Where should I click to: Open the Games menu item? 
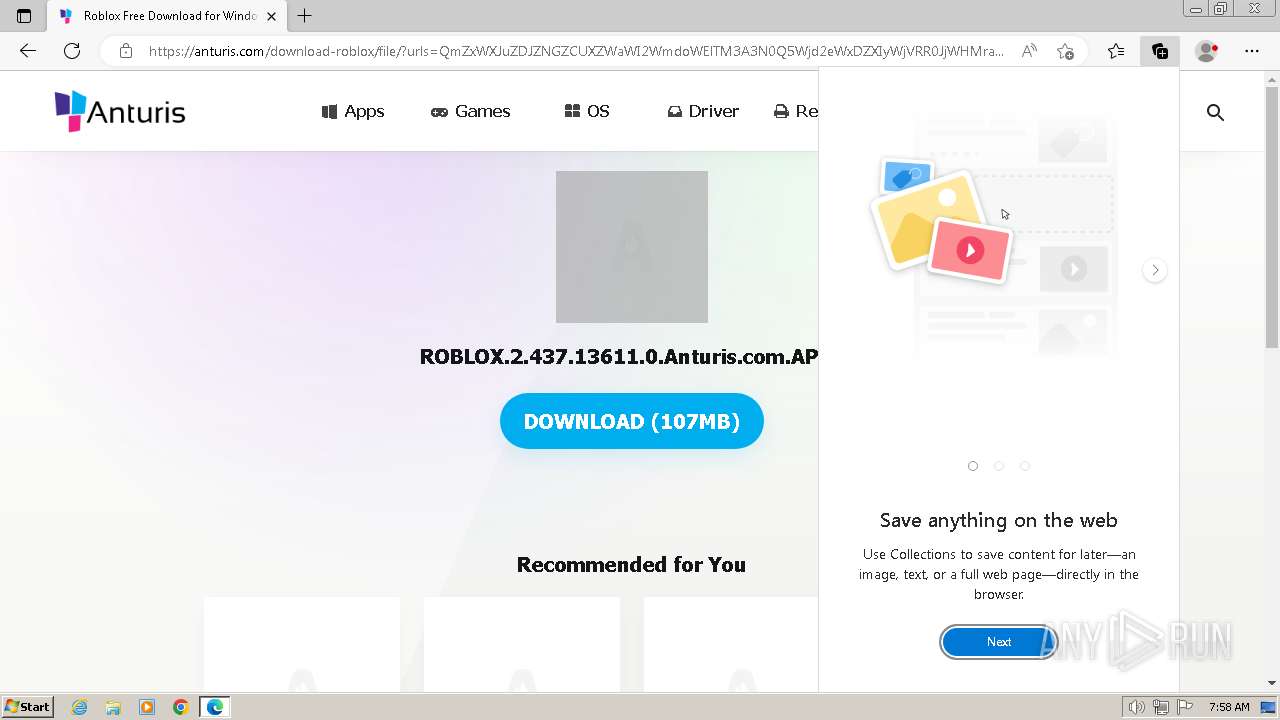(x=470, y=111)
